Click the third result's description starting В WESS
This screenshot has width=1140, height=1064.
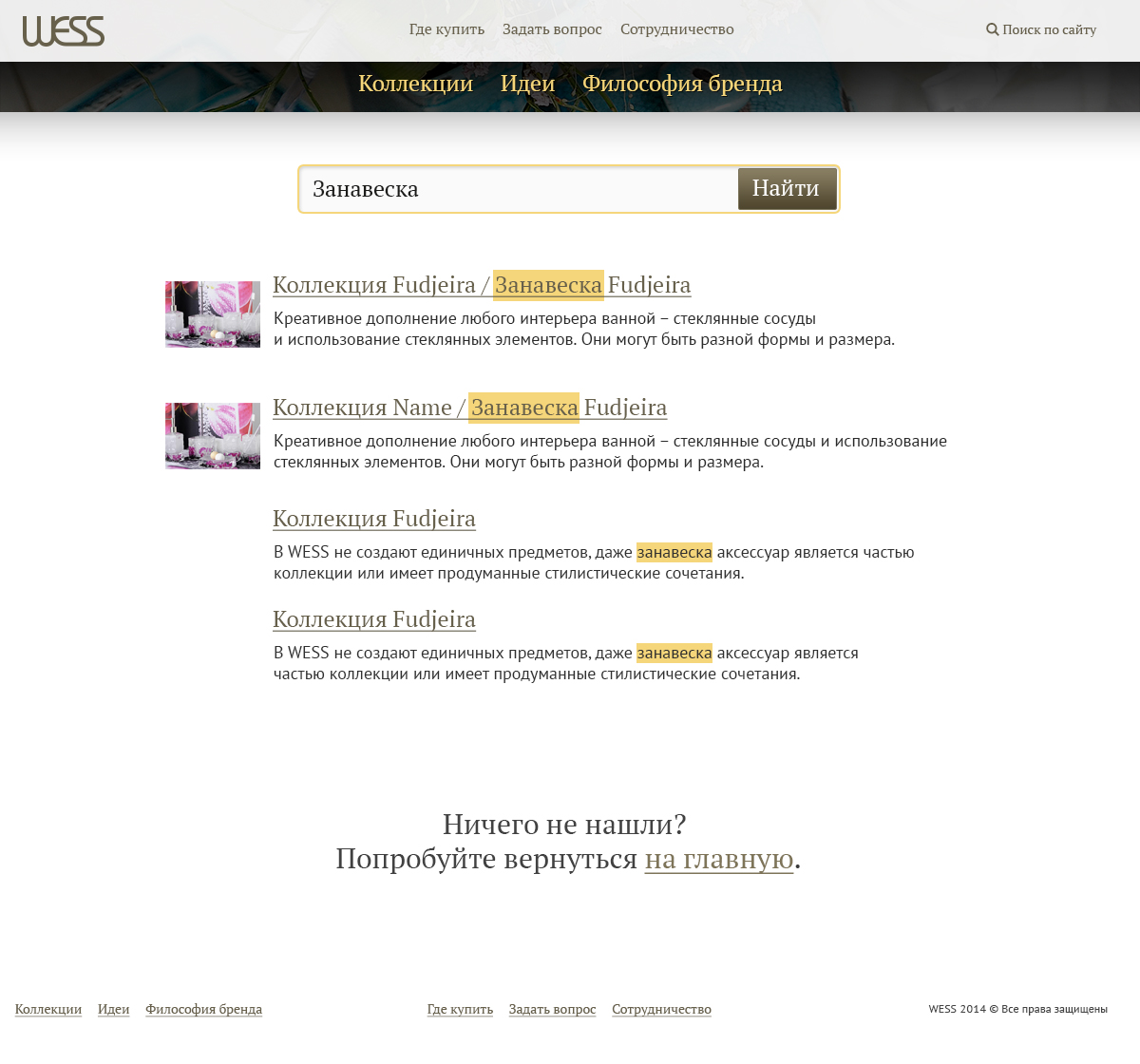pyautogui.click(x=594, y=562)
